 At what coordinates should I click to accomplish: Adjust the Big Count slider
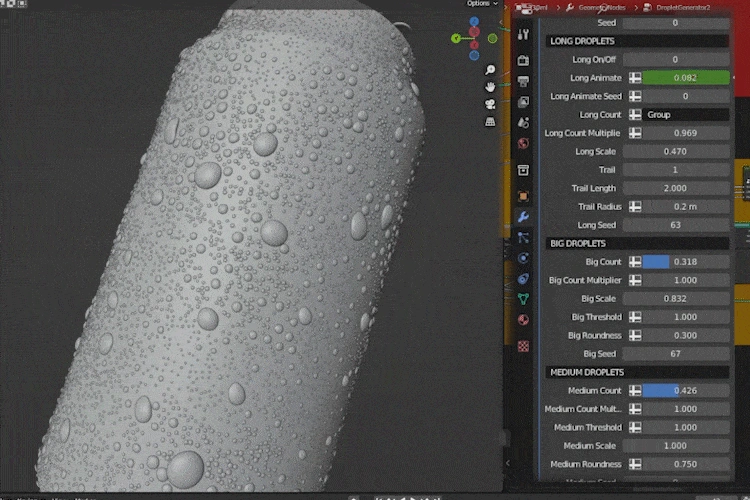click(x=686, y=262)
